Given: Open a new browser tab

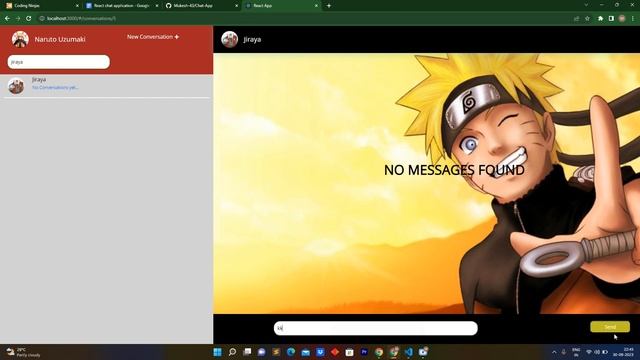Looking at the screenshot, I should click(x=329, y=6).
